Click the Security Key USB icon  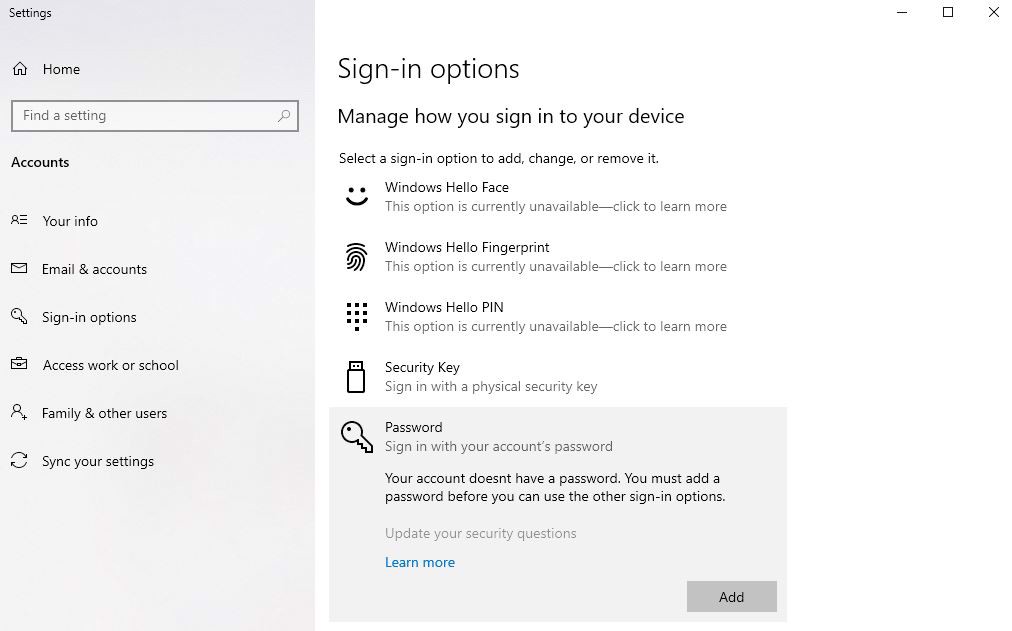356,377
